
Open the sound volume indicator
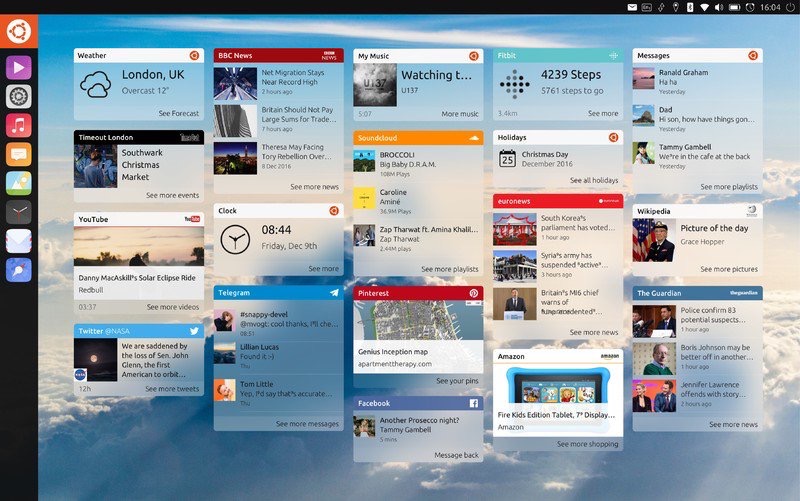(x=719, y=7)
